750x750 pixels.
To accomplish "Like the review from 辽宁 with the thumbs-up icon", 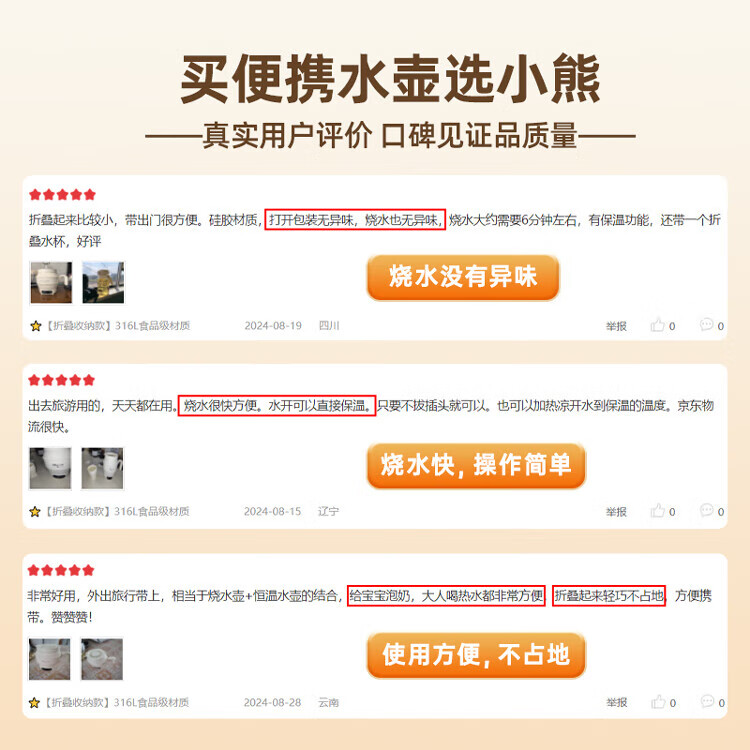I will [658, 511].
